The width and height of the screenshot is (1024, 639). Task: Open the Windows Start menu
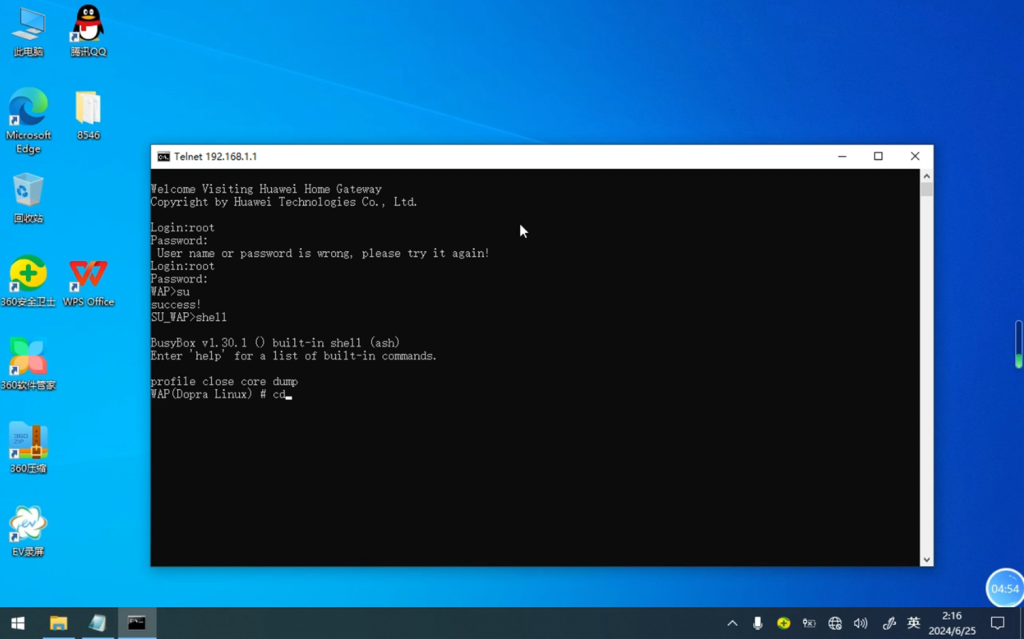pyautogui.click(x=18, y=623)
